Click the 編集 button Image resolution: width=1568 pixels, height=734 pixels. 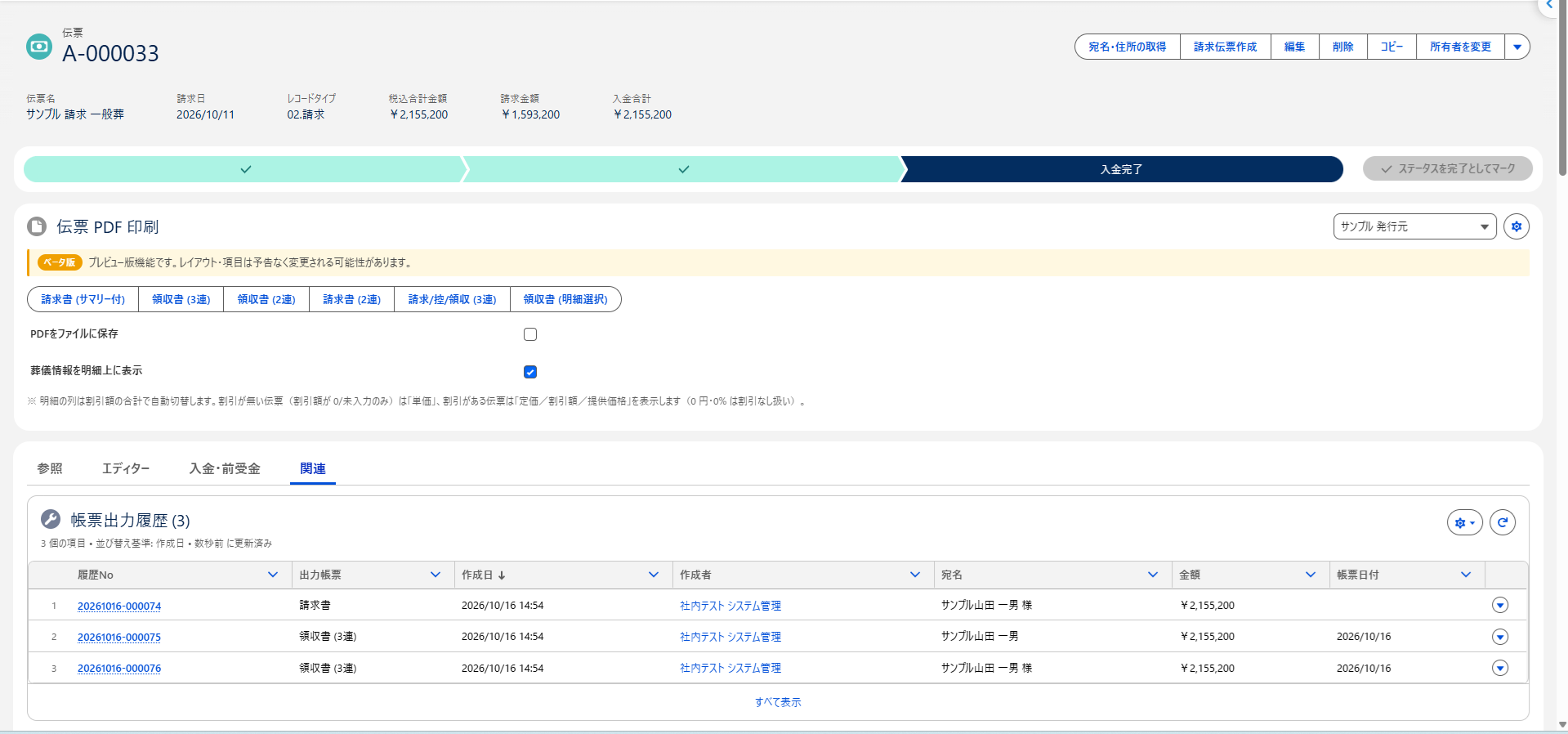tap(1294, 47)
